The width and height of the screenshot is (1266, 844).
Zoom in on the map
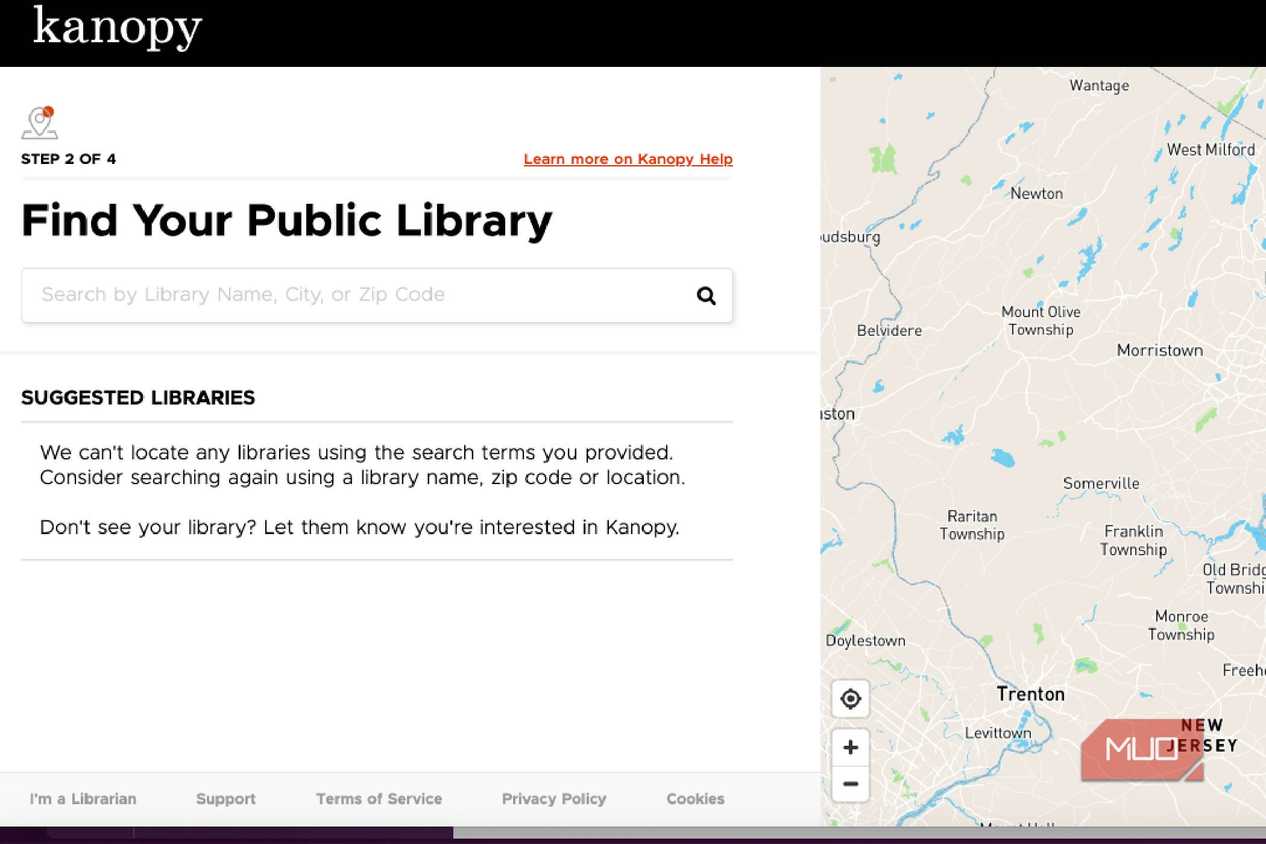click(851, 747)
